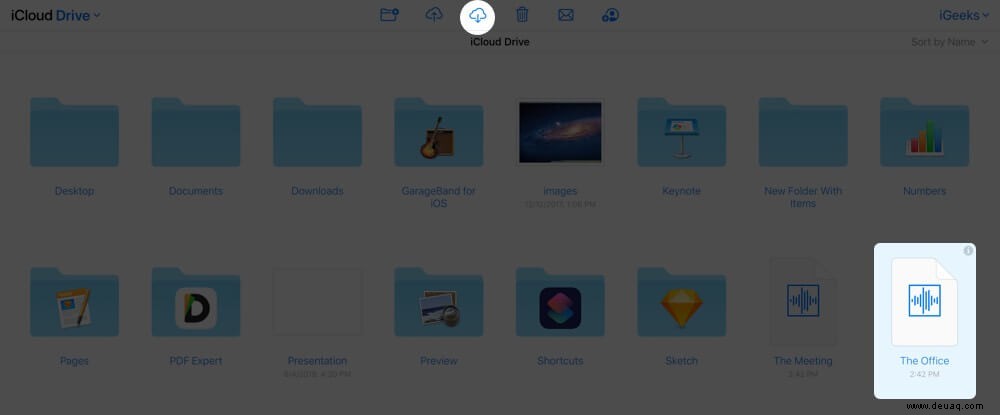Select the PDF Expert folder icon

point(196,302)
